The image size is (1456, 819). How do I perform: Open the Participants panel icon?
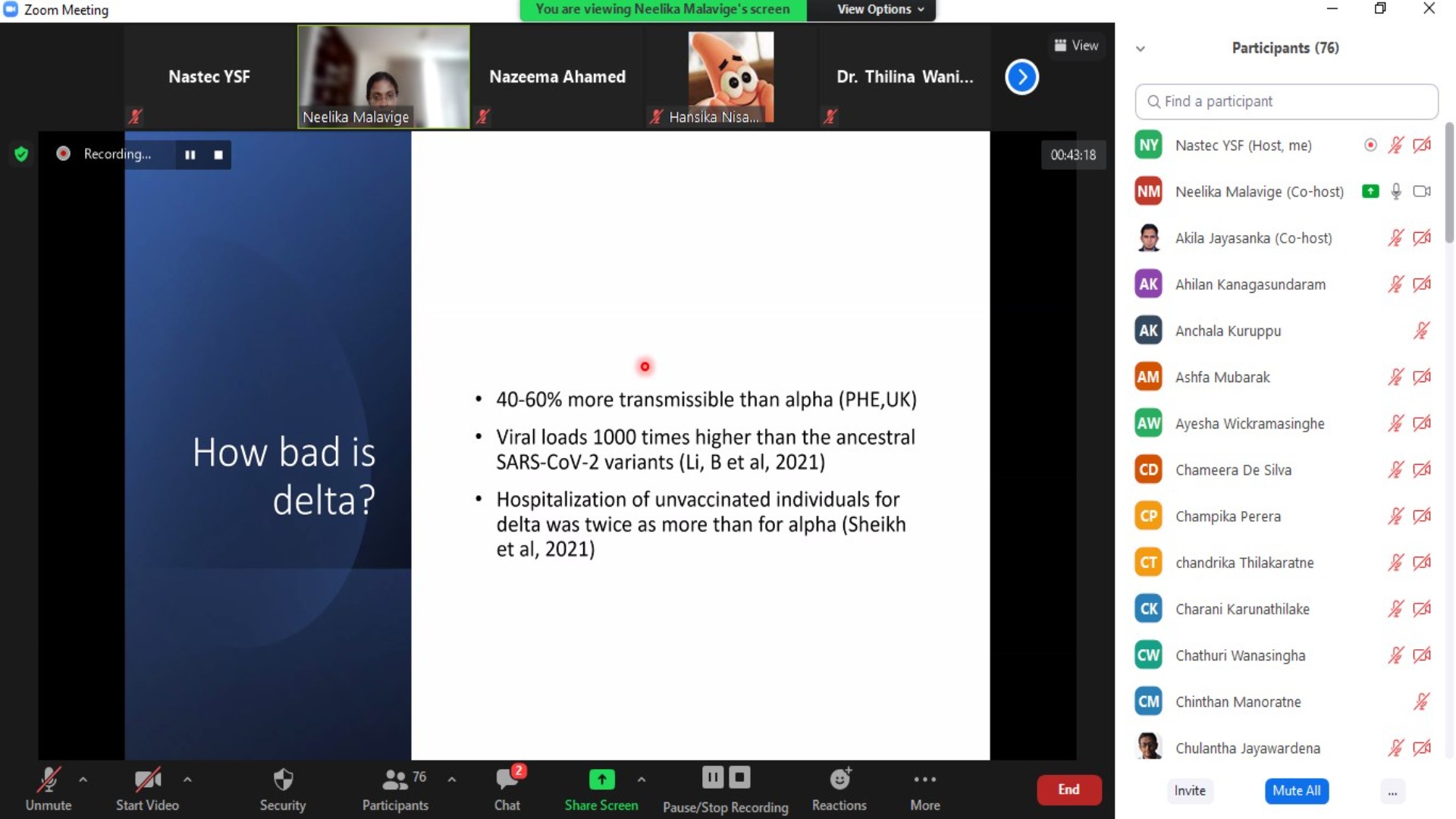395,780
